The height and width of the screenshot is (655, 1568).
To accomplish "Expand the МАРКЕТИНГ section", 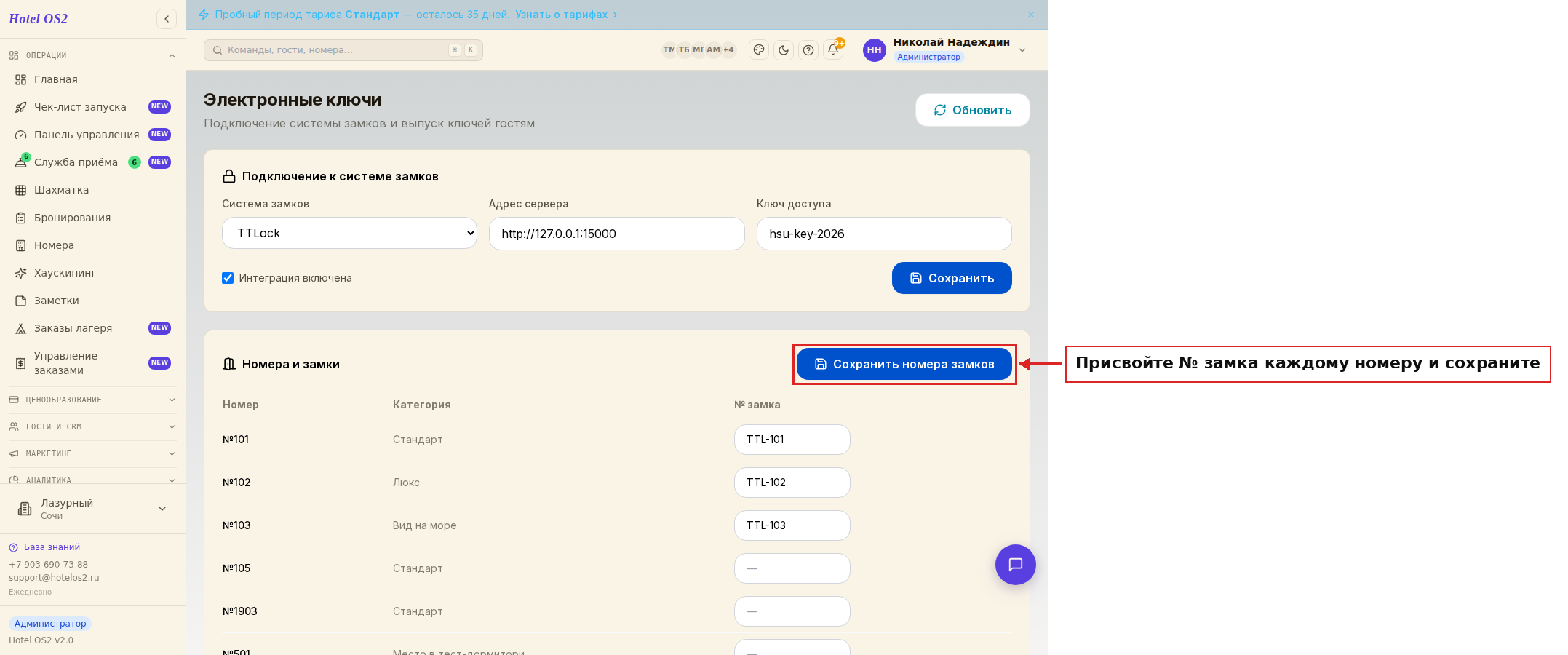I will (x=92, y=453).
